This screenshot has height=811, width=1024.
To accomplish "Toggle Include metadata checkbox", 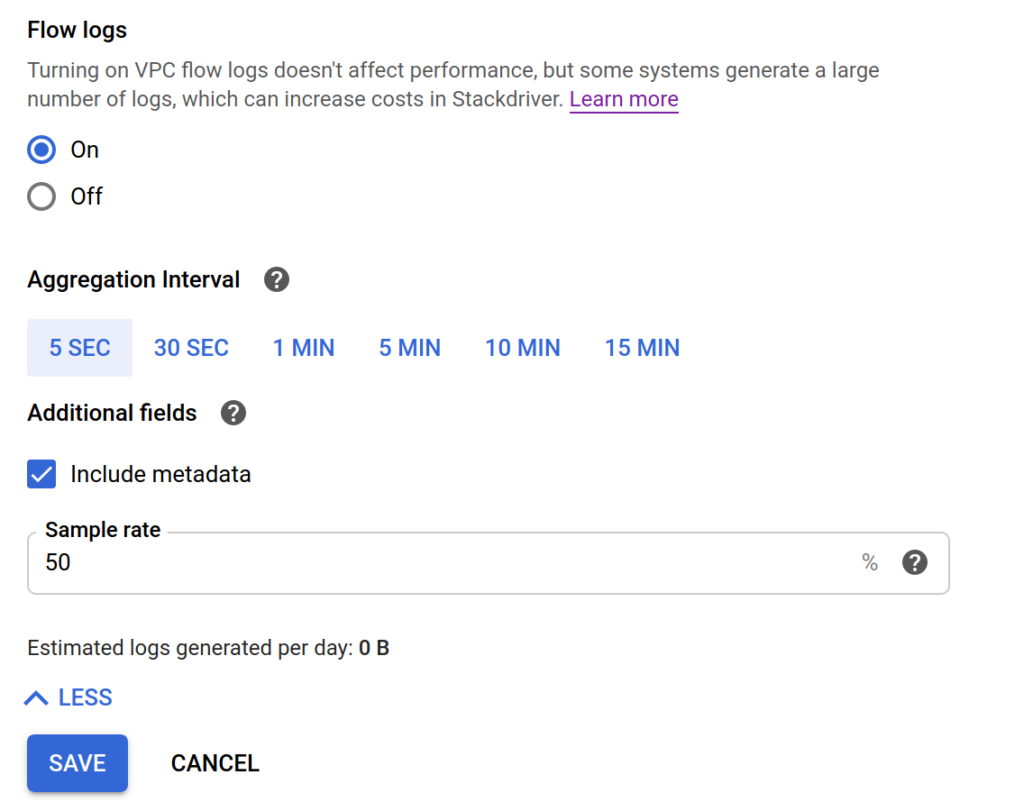I will pyautogui.click(x=41, y=474).
